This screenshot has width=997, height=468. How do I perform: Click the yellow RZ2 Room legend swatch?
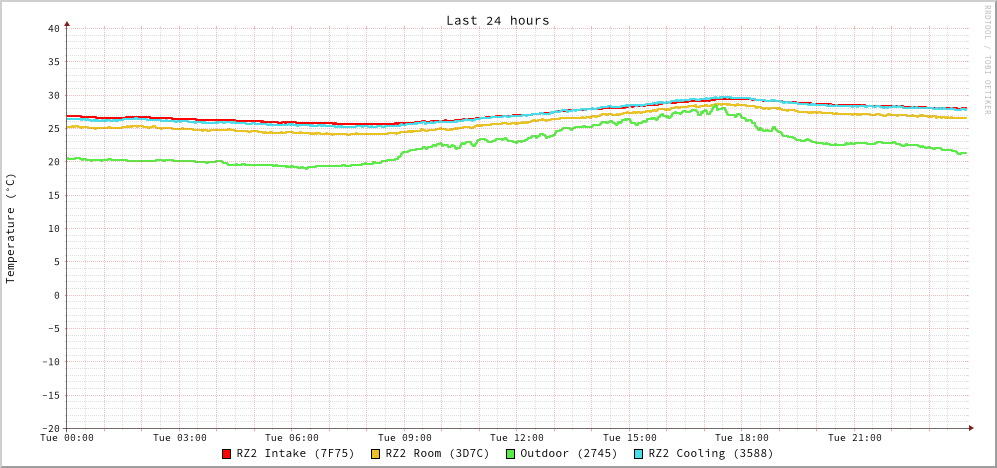click(x=376, y=454)
